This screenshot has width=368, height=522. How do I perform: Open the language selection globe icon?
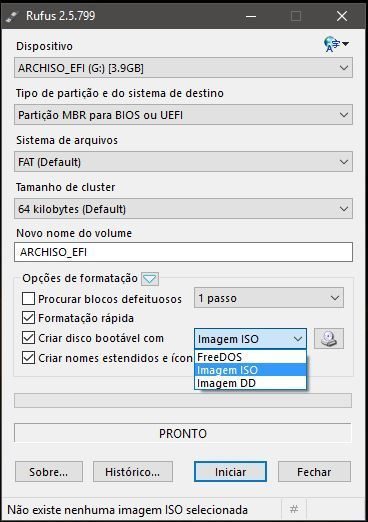point(336,44)
